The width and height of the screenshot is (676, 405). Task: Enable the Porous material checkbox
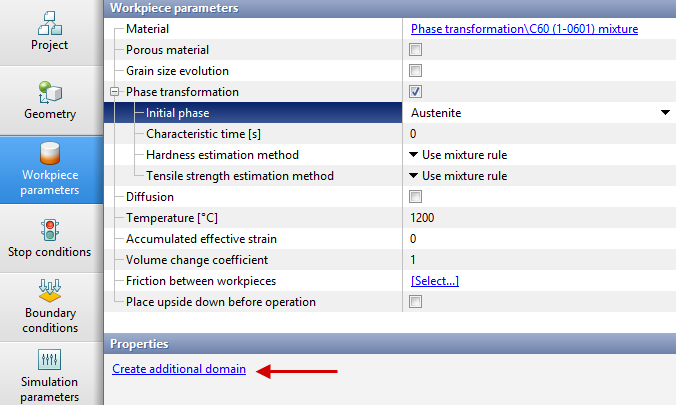pyautogui.click(x=416, y=50)
